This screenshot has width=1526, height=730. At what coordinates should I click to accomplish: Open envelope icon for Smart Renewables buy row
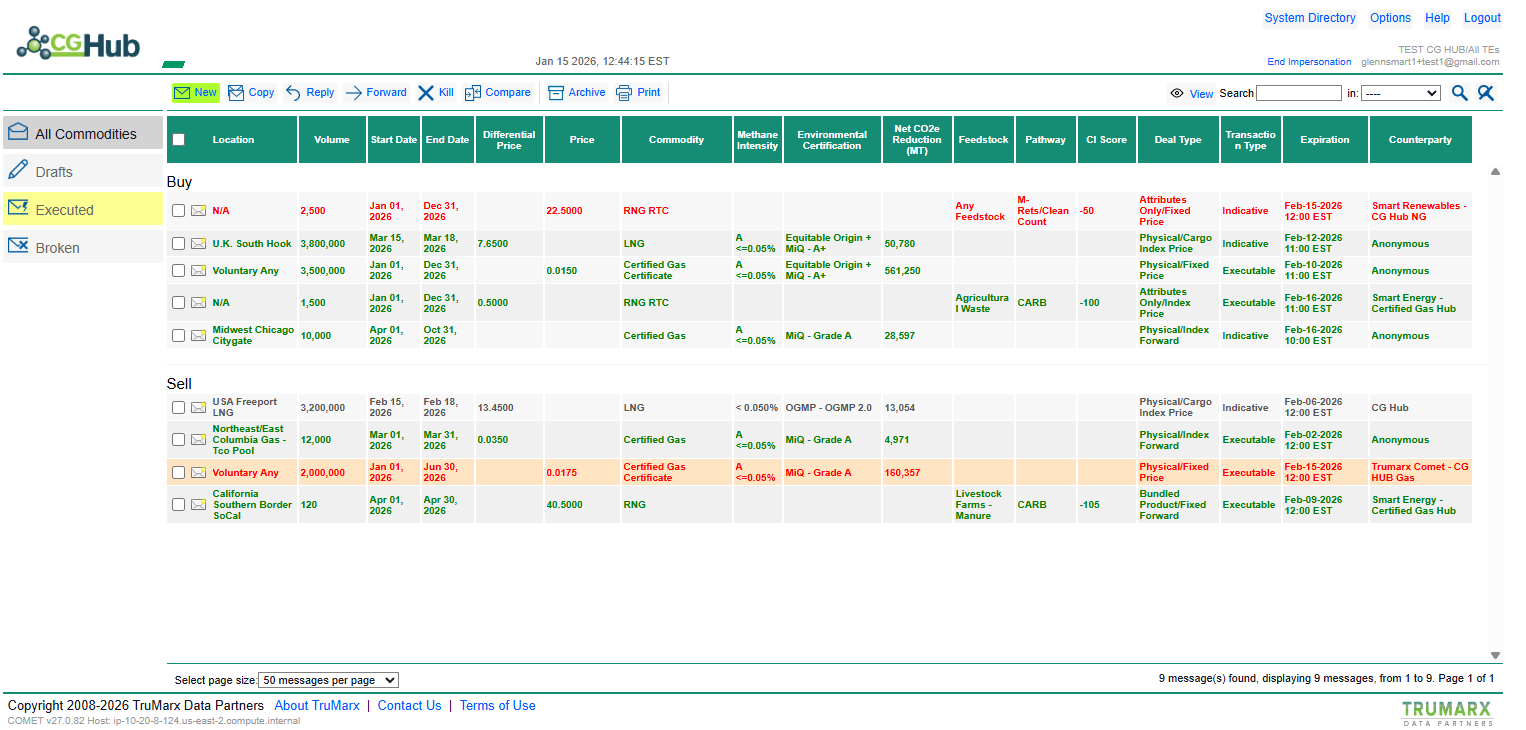point(199,211)
